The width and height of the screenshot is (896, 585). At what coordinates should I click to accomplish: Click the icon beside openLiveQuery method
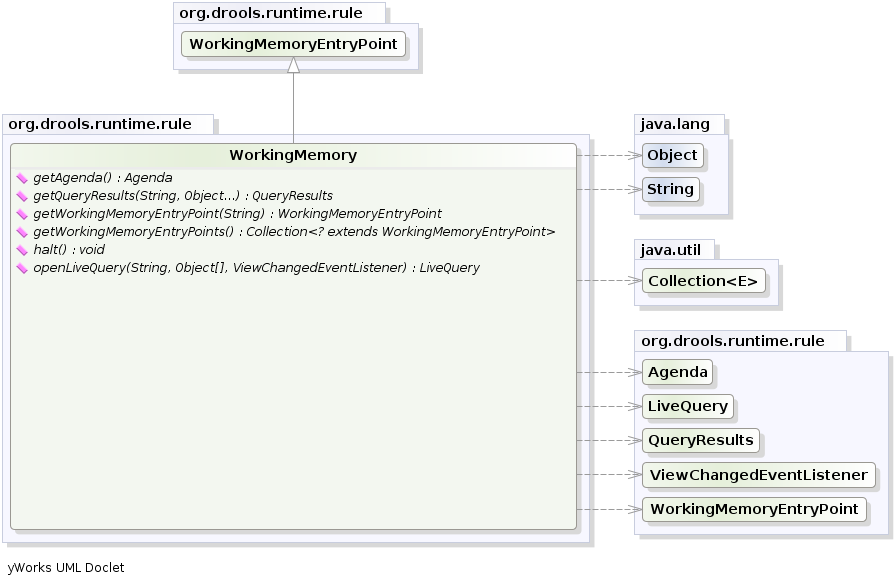click(x=22, y=268)
